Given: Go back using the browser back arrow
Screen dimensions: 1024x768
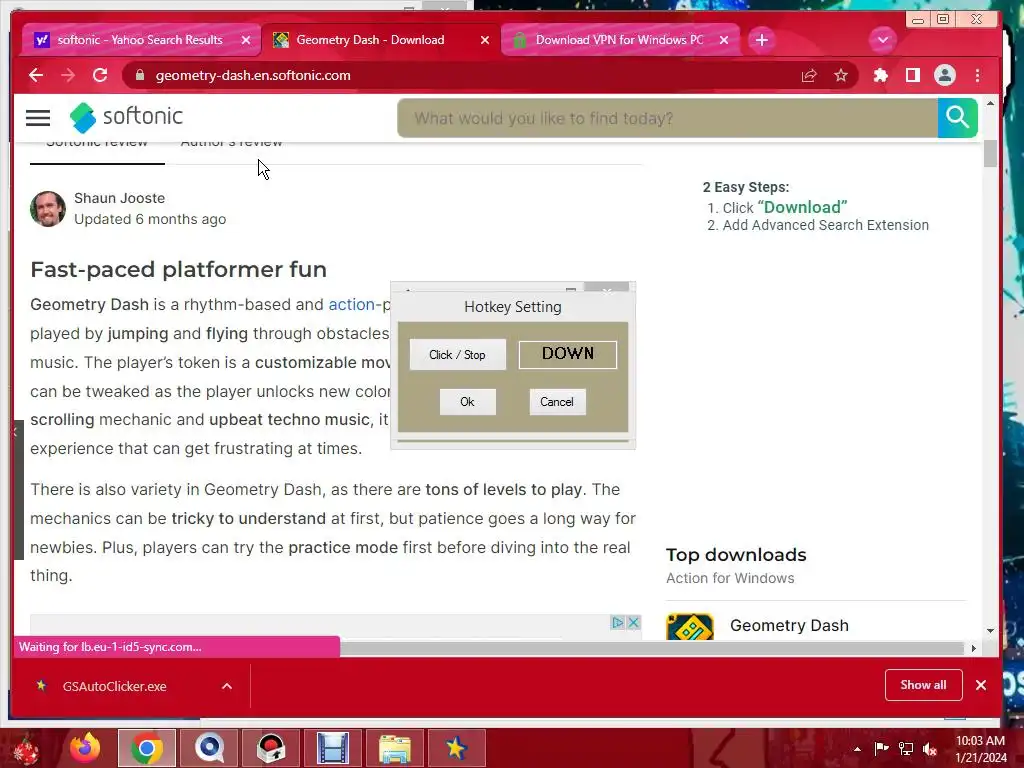Looking at the screenshot, I should point(36,75).
